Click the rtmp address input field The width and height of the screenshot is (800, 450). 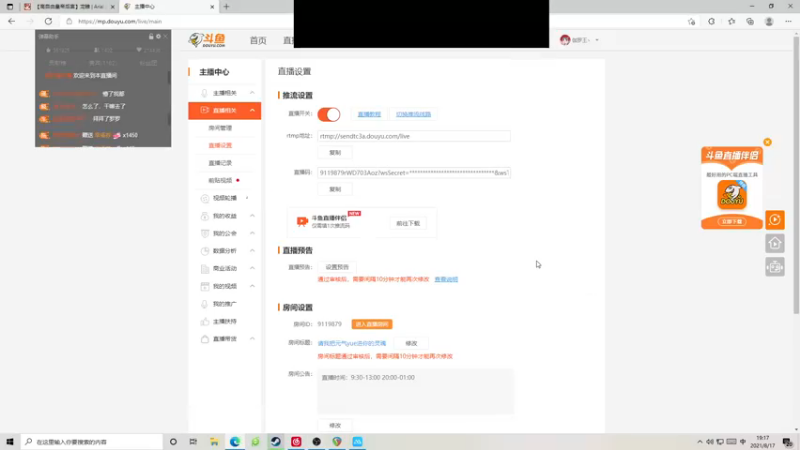[x=414, y=136]
